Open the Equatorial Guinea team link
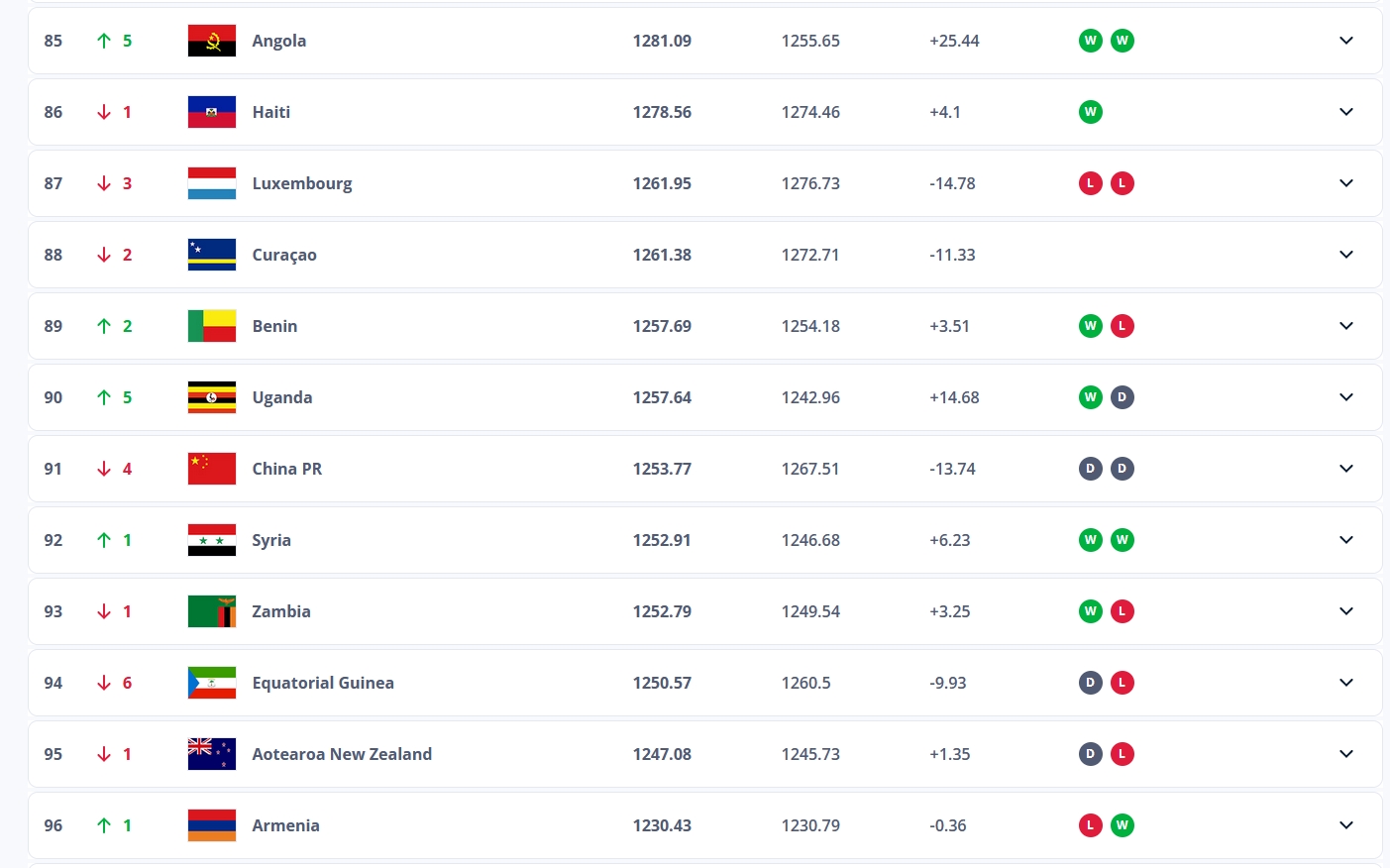 click(x=323, y=683)
